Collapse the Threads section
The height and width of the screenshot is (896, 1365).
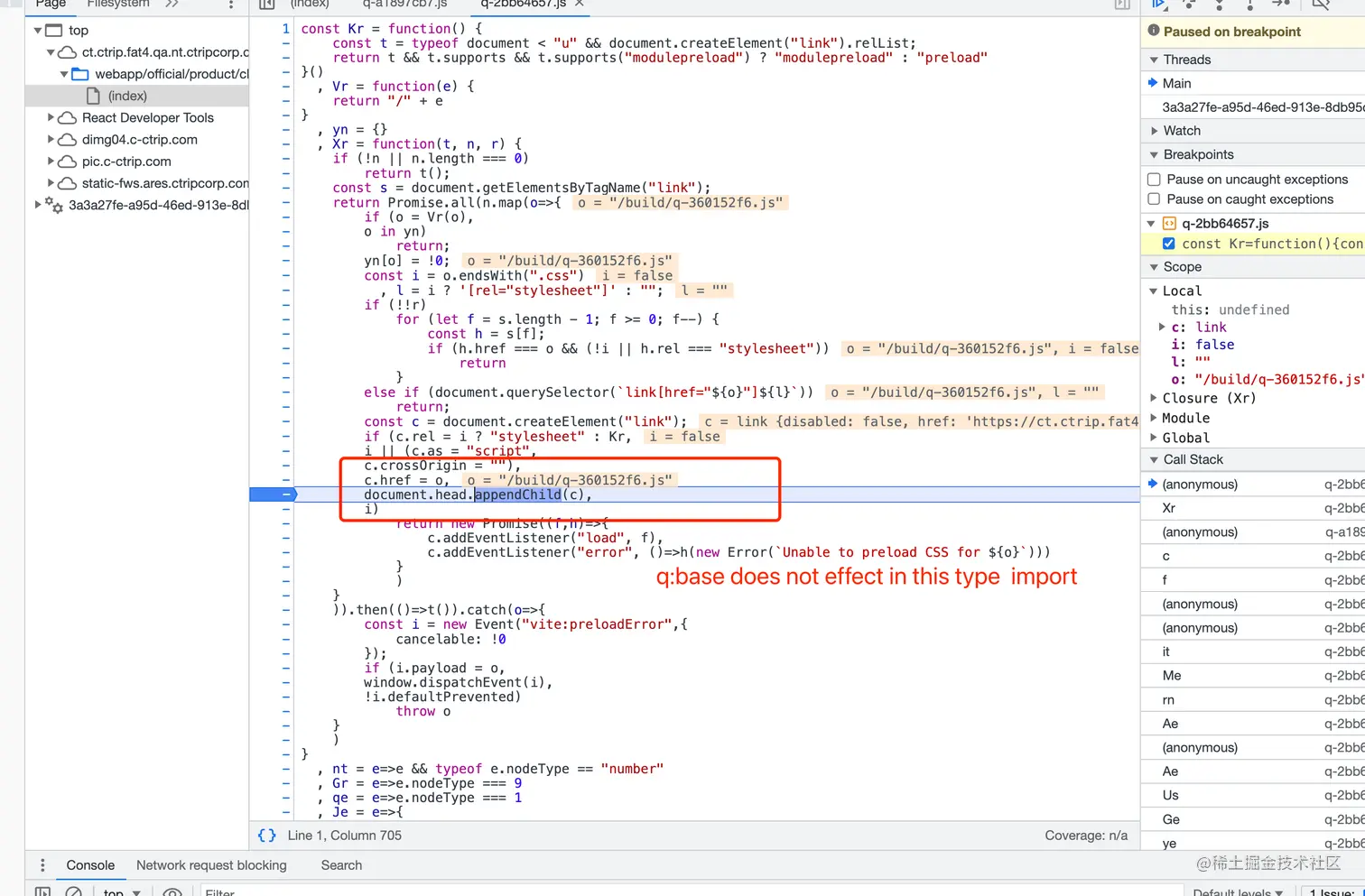point(1154,60)
